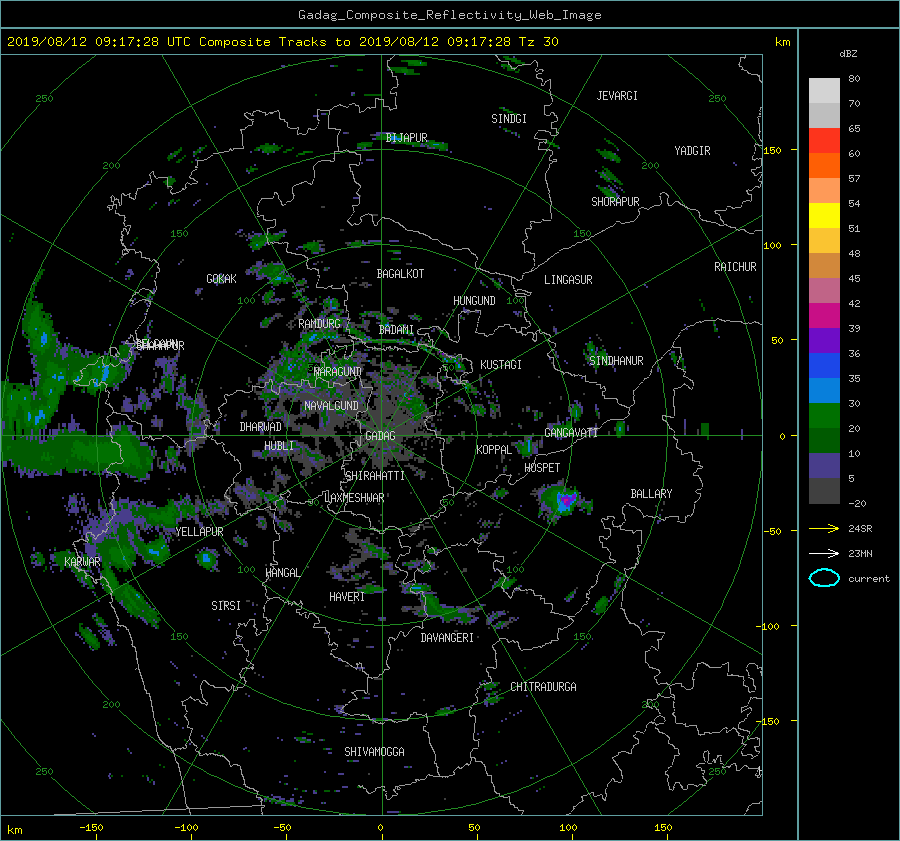Click the JEVARGI city label
Image resolution: width=900 pixels, height=841 pixels.
coord(617,96)
